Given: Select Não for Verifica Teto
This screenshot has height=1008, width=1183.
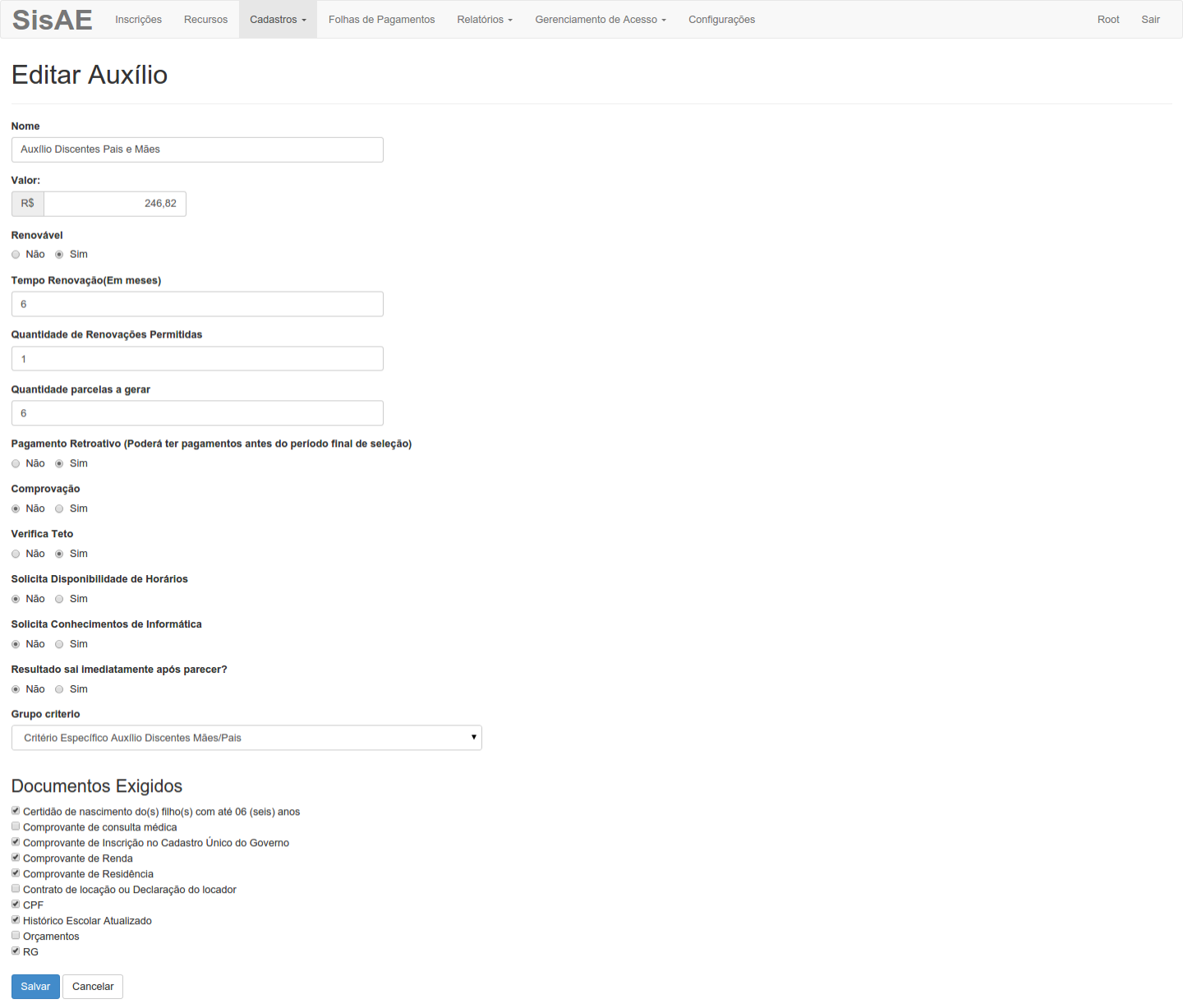Looking at the screenshot, I should (16, 555).
